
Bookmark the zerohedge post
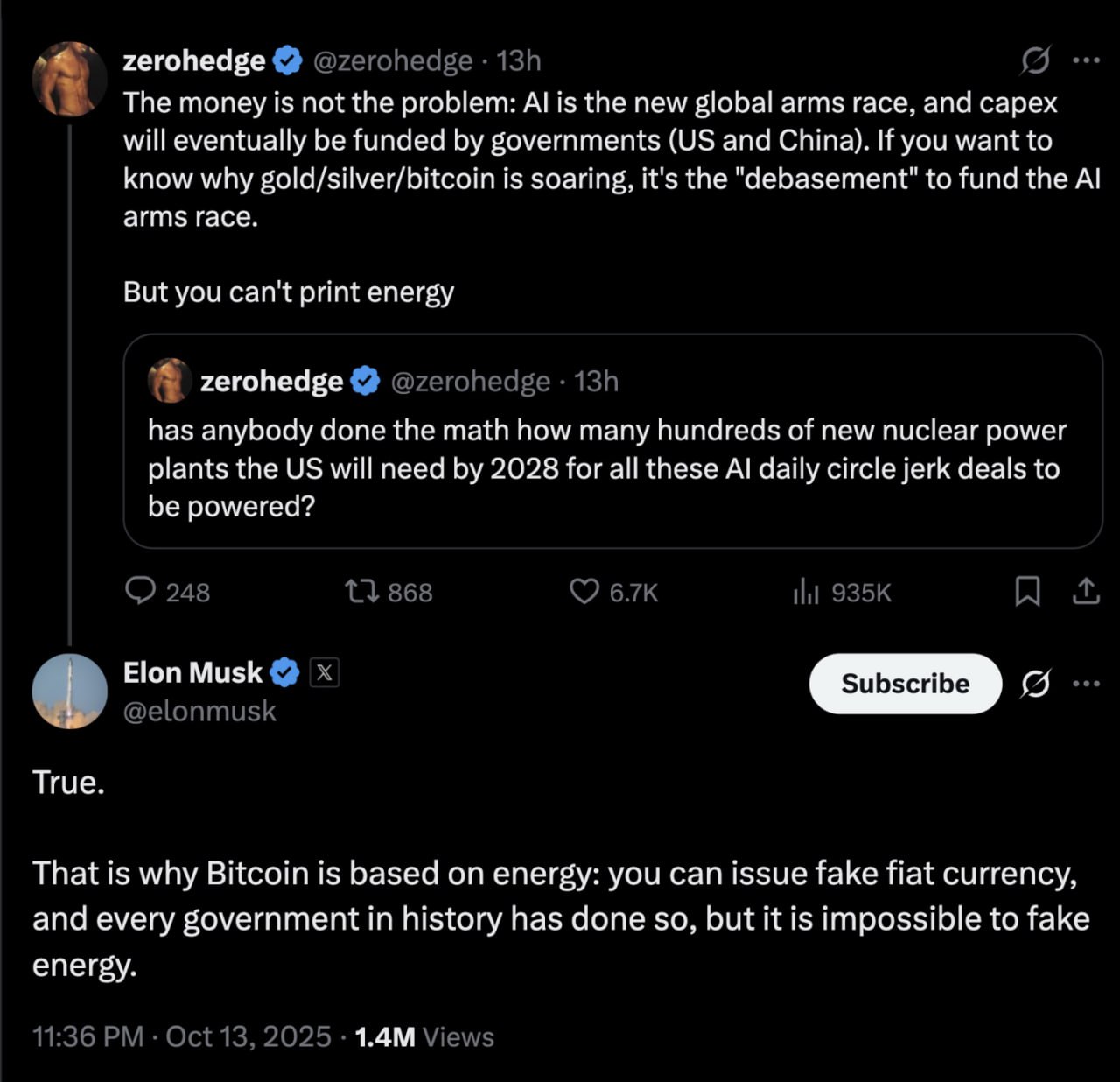pos(1027,592)
